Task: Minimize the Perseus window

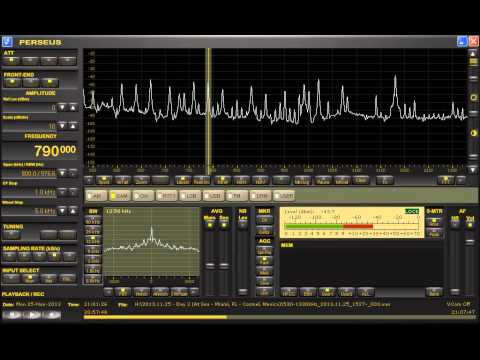Action: 462,42
